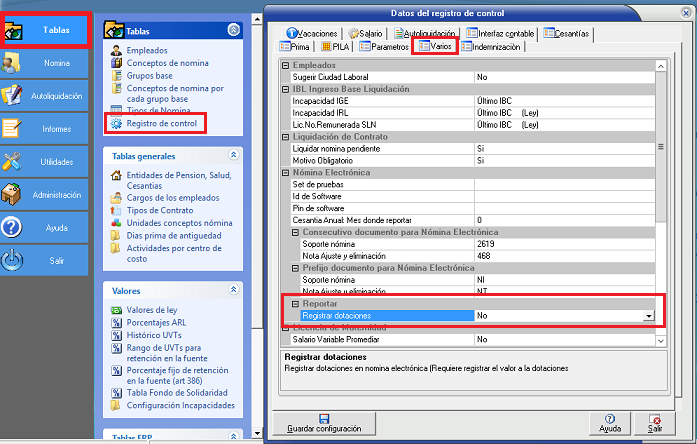Collapse the Empleados property group
Viewport: 697px width, 444px height.
(x=285, y=65)
